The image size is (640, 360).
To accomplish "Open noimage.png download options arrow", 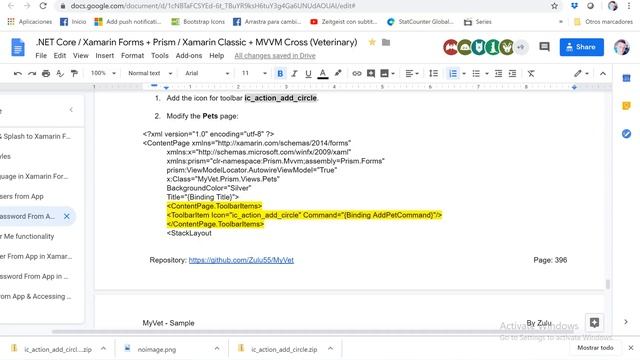I will tap(217, 349).
